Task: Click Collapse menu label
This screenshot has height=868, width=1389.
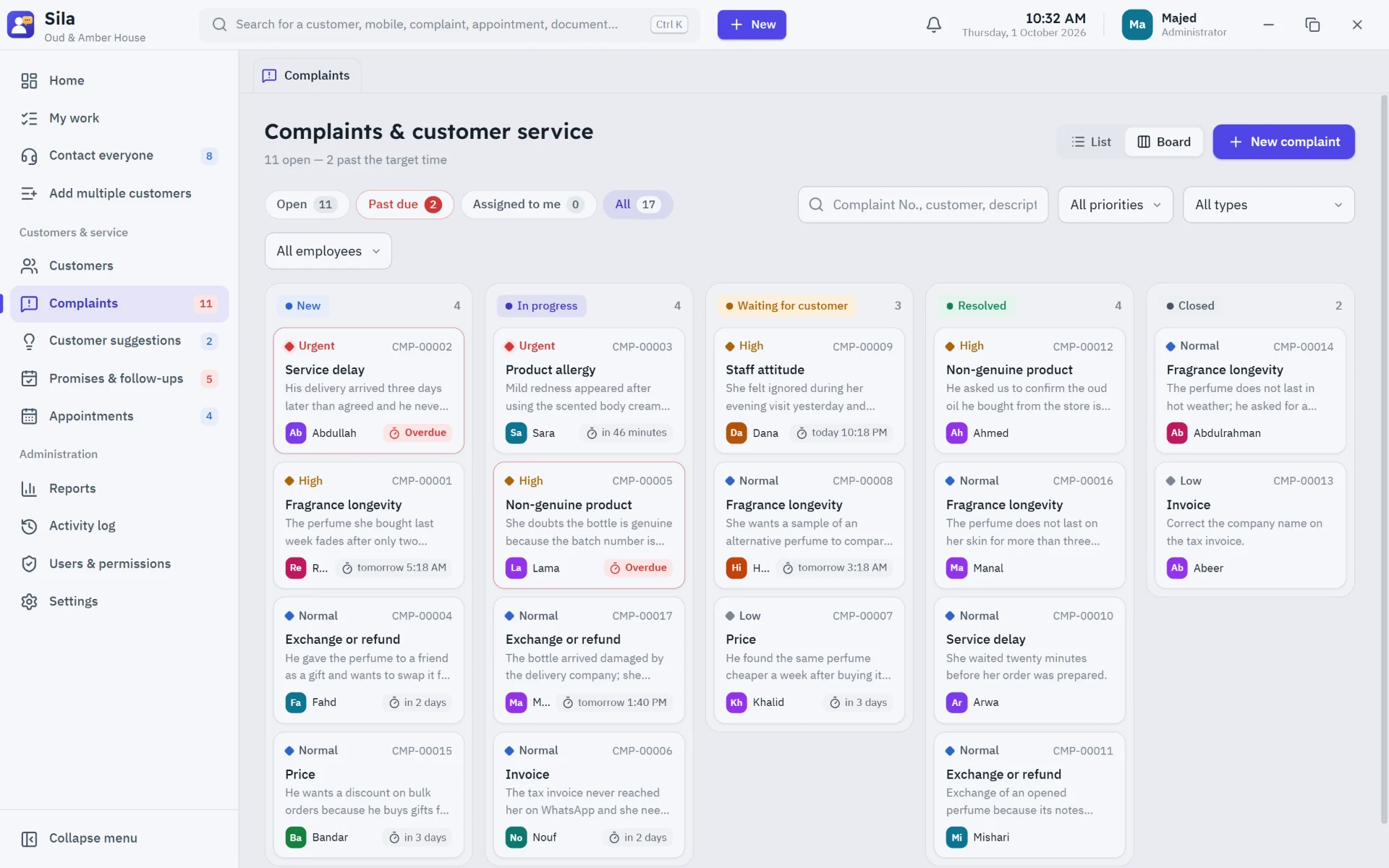Action: 93,838
